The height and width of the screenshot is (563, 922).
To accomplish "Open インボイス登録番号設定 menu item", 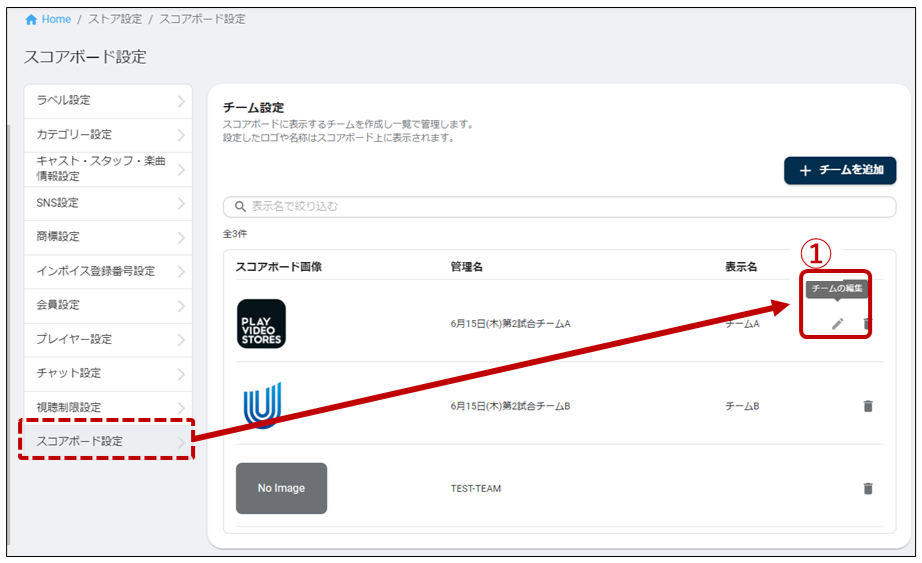I will 108,271.
